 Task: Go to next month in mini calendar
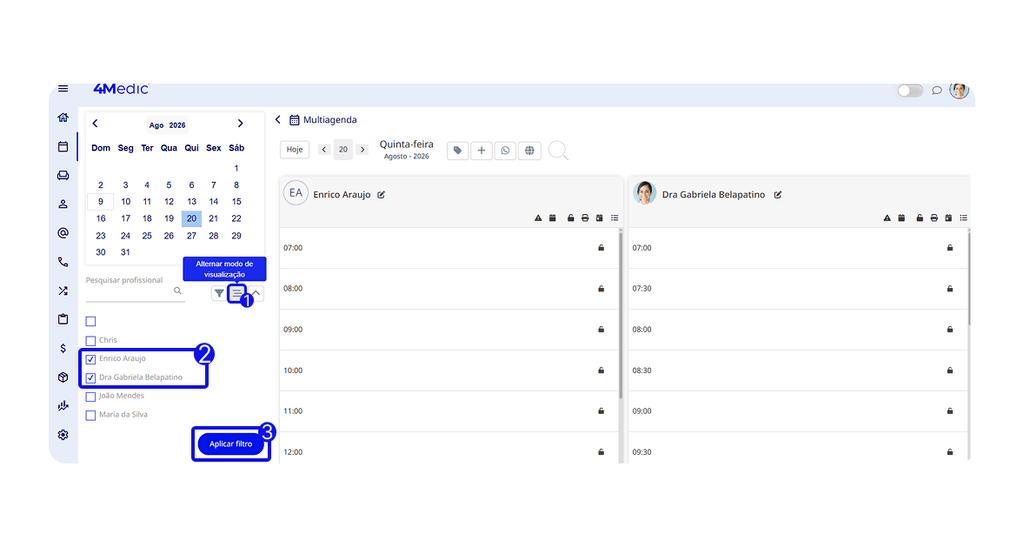point(240,123)
